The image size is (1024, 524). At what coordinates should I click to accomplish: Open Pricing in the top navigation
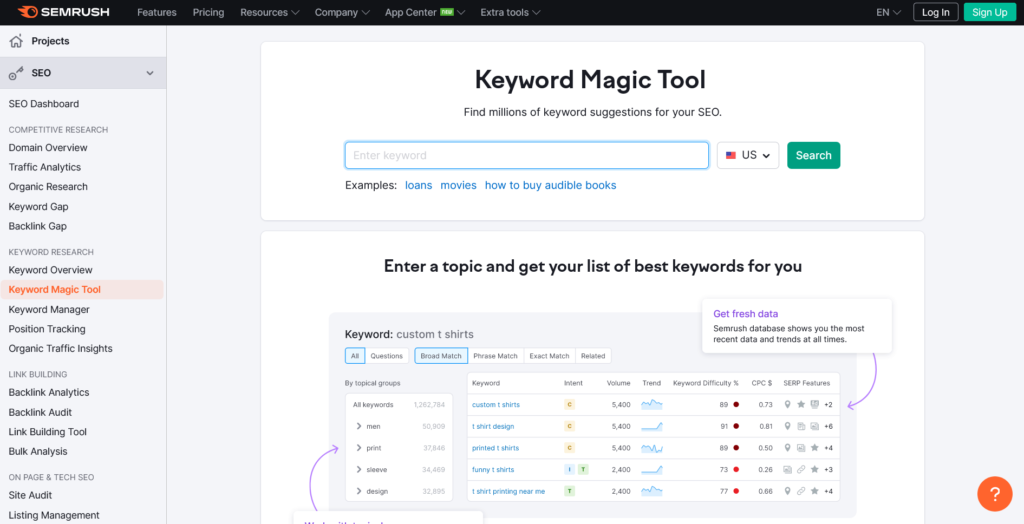pyautogui.click(x=208, y=12)
